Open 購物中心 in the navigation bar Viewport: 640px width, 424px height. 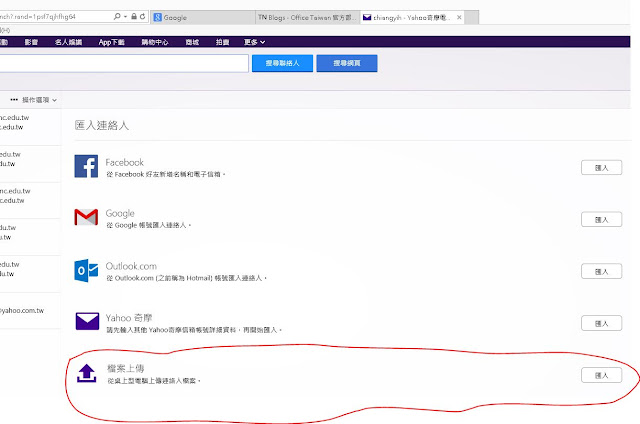[155, 42]
